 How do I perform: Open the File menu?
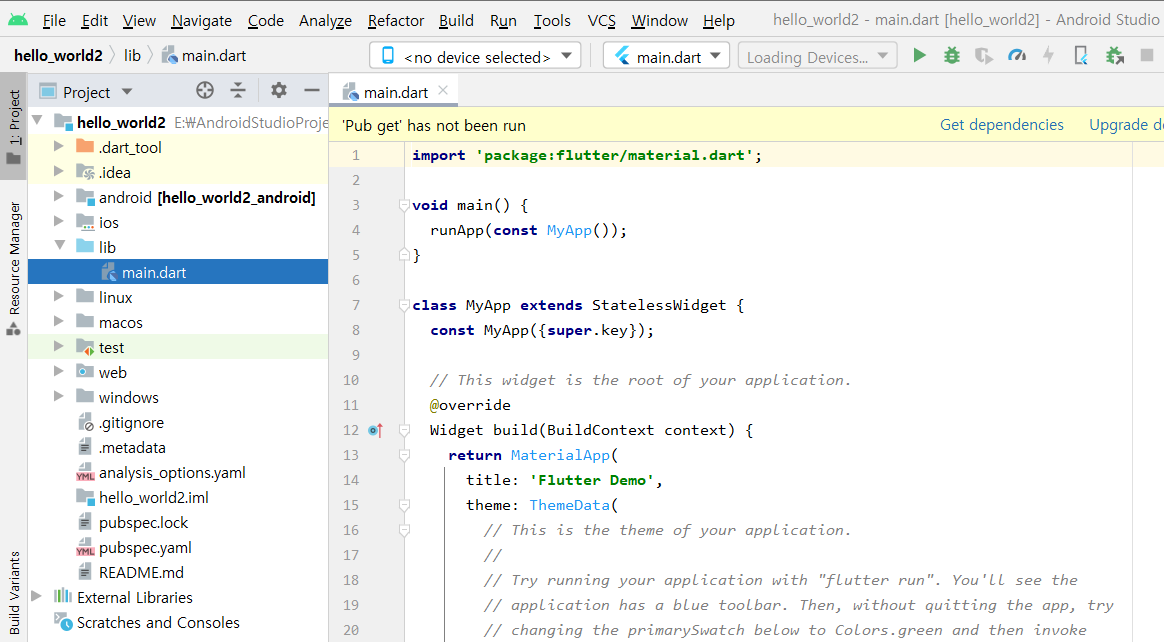[54, 21]
